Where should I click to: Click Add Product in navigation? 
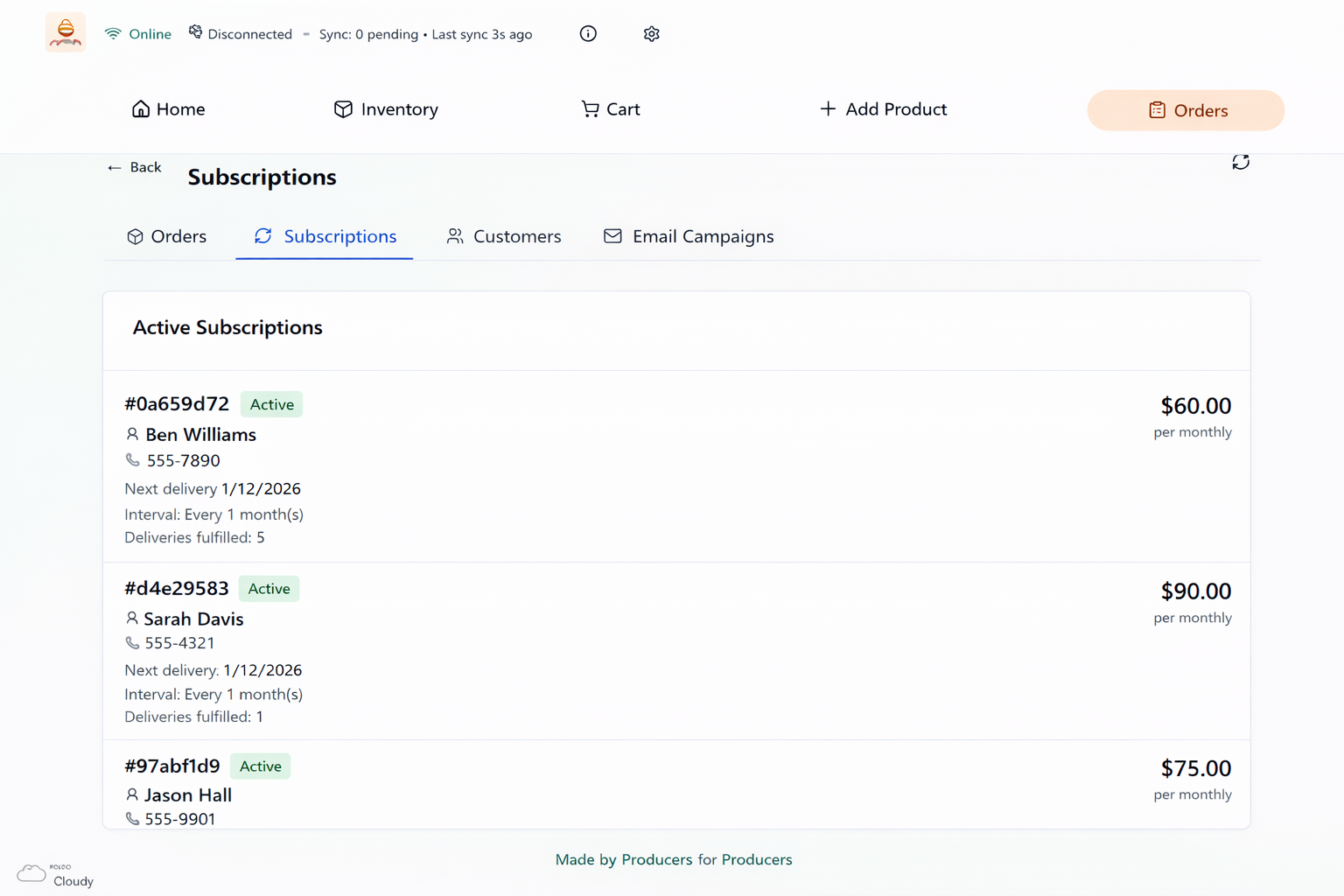pyautogui.click(x=883, y=109)
